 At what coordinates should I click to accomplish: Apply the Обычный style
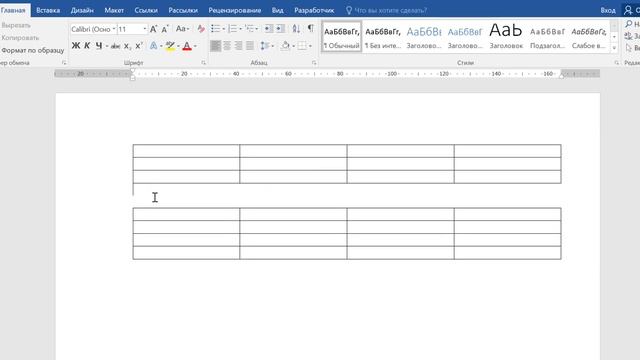coord(342,37)
